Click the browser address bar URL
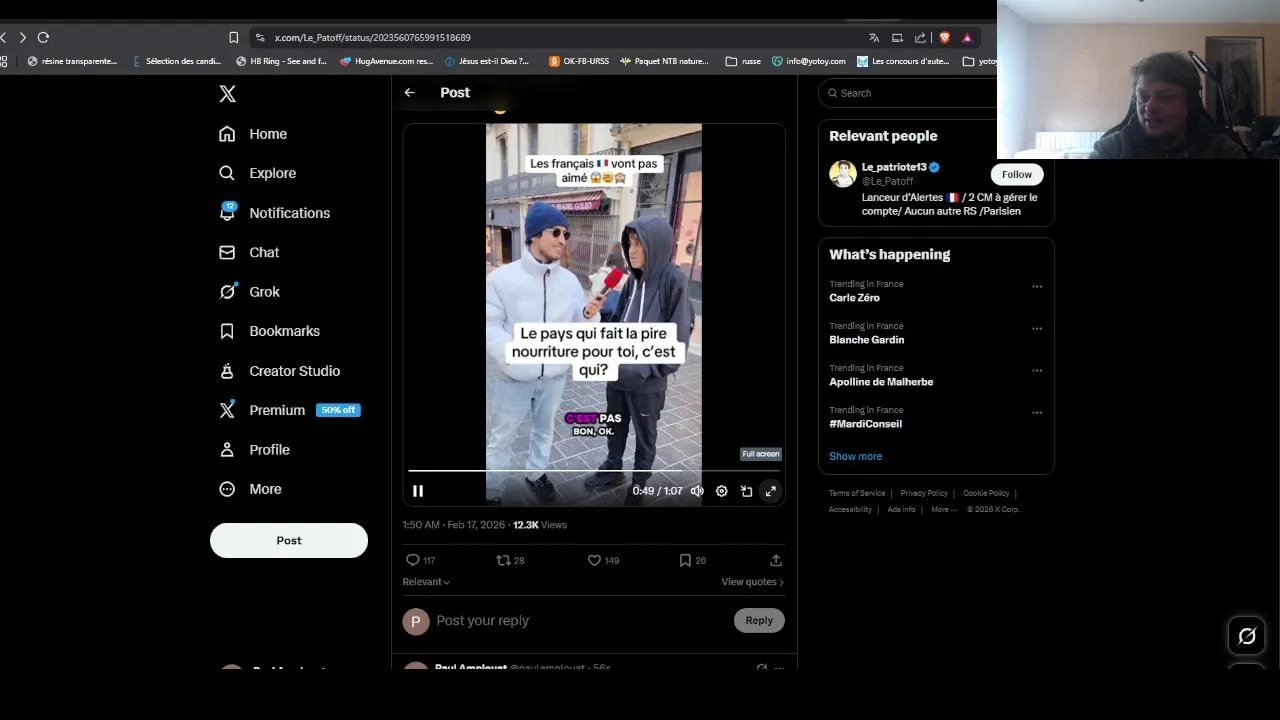The width and height of the screenshot is (1280, 720). (x=372, y=37)
